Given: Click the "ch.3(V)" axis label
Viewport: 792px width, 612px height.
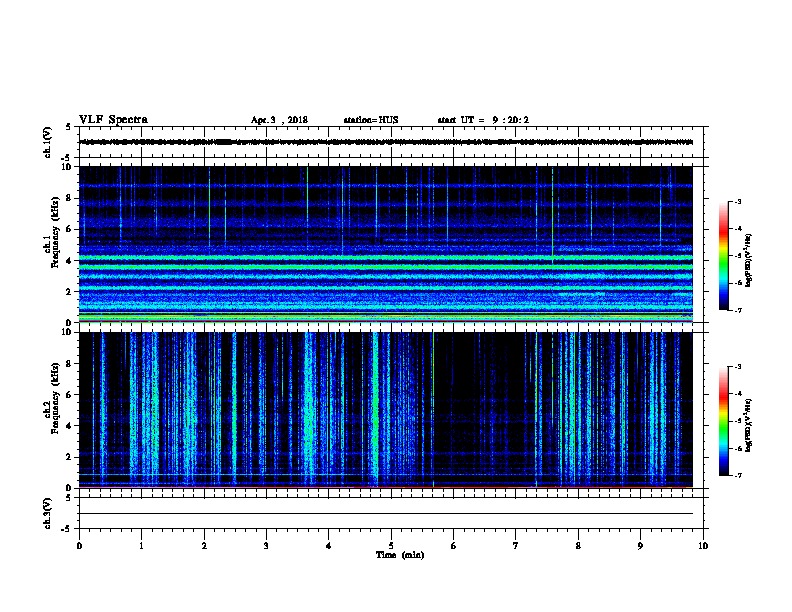Looking at the screenshot, I should pyautogui.click(x=47, y=513).
